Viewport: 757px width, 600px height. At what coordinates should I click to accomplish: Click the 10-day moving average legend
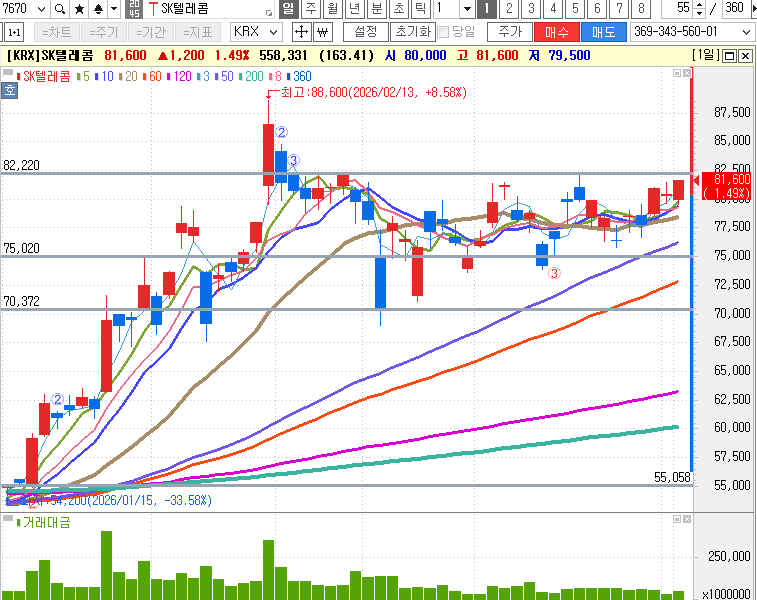click(104, 76)
